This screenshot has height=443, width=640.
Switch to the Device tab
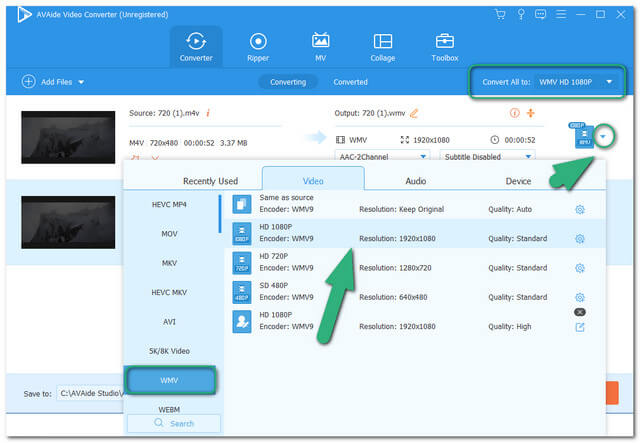pyautogui.click(x=518, y=181)
